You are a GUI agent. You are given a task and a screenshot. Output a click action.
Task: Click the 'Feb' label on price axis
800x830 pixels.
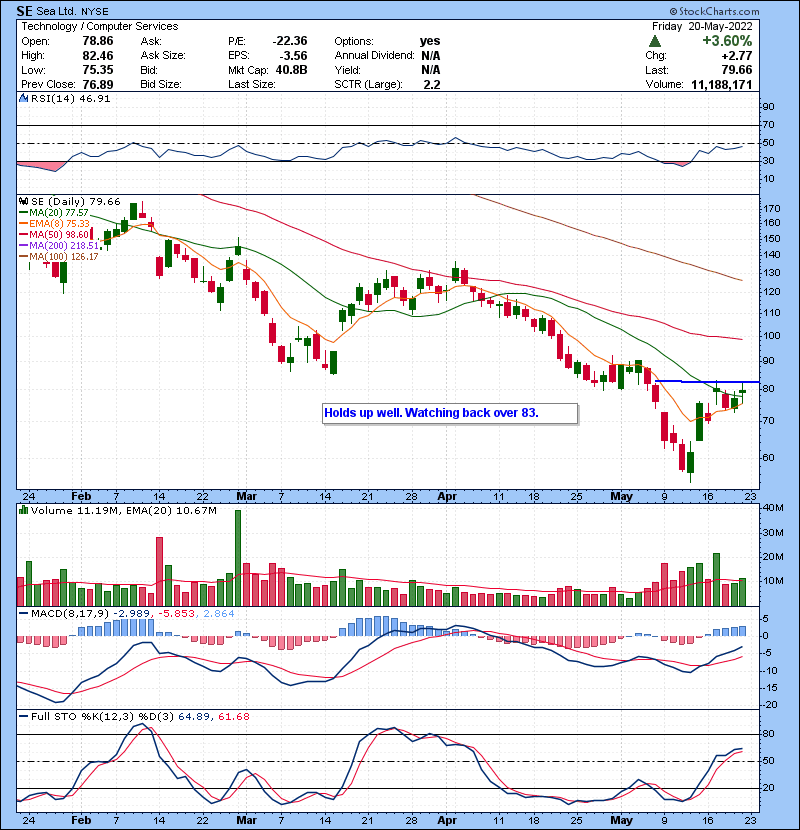coord(81,497)
